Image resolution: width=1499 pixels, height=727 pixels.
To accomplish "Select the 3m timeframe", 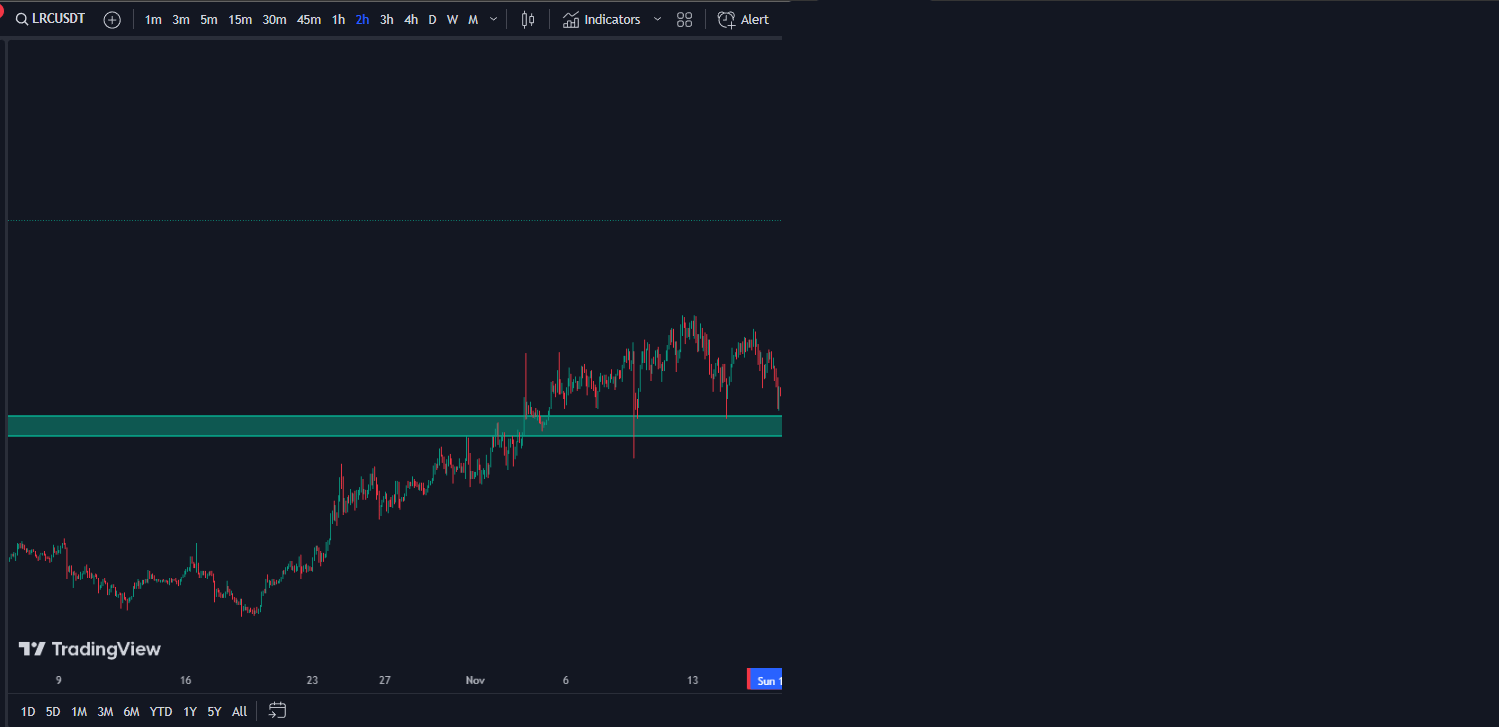I will 181,20.
